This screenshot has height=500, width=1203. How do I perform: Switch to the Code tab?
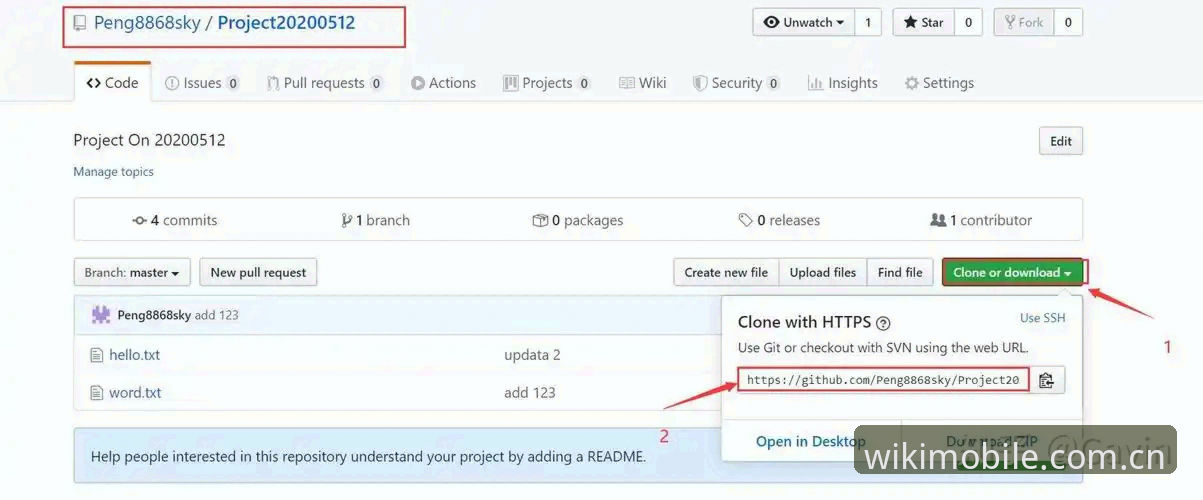click(x=112, y=83)
